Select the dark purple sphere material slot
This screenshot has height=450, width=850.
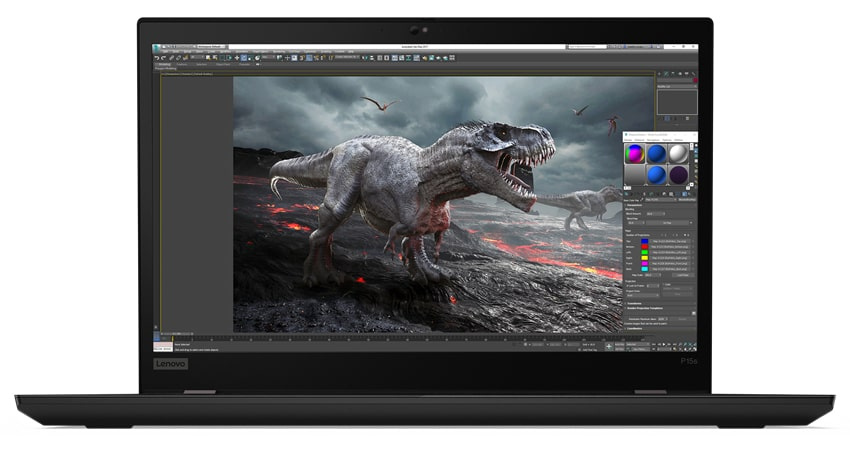pos(679,175)
